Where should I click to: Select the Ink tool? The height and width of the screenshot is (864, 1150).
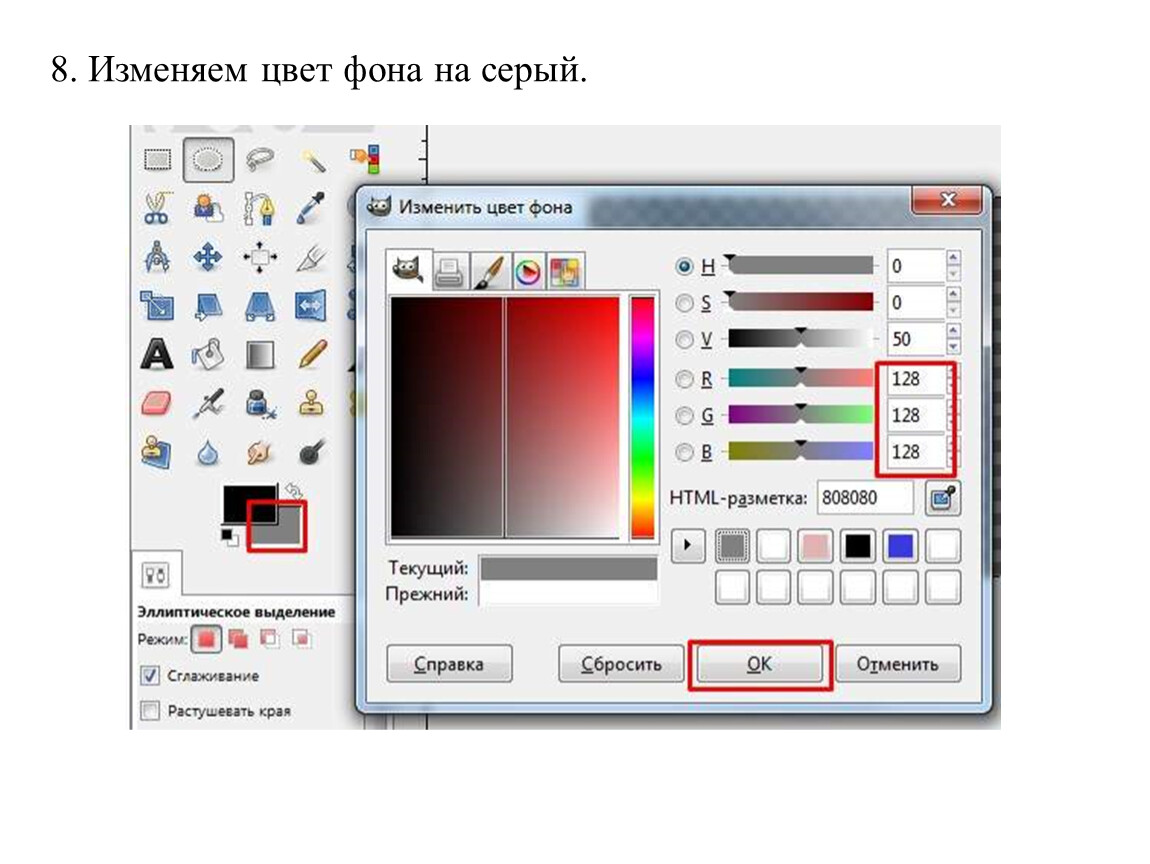(x=260, y=403)
